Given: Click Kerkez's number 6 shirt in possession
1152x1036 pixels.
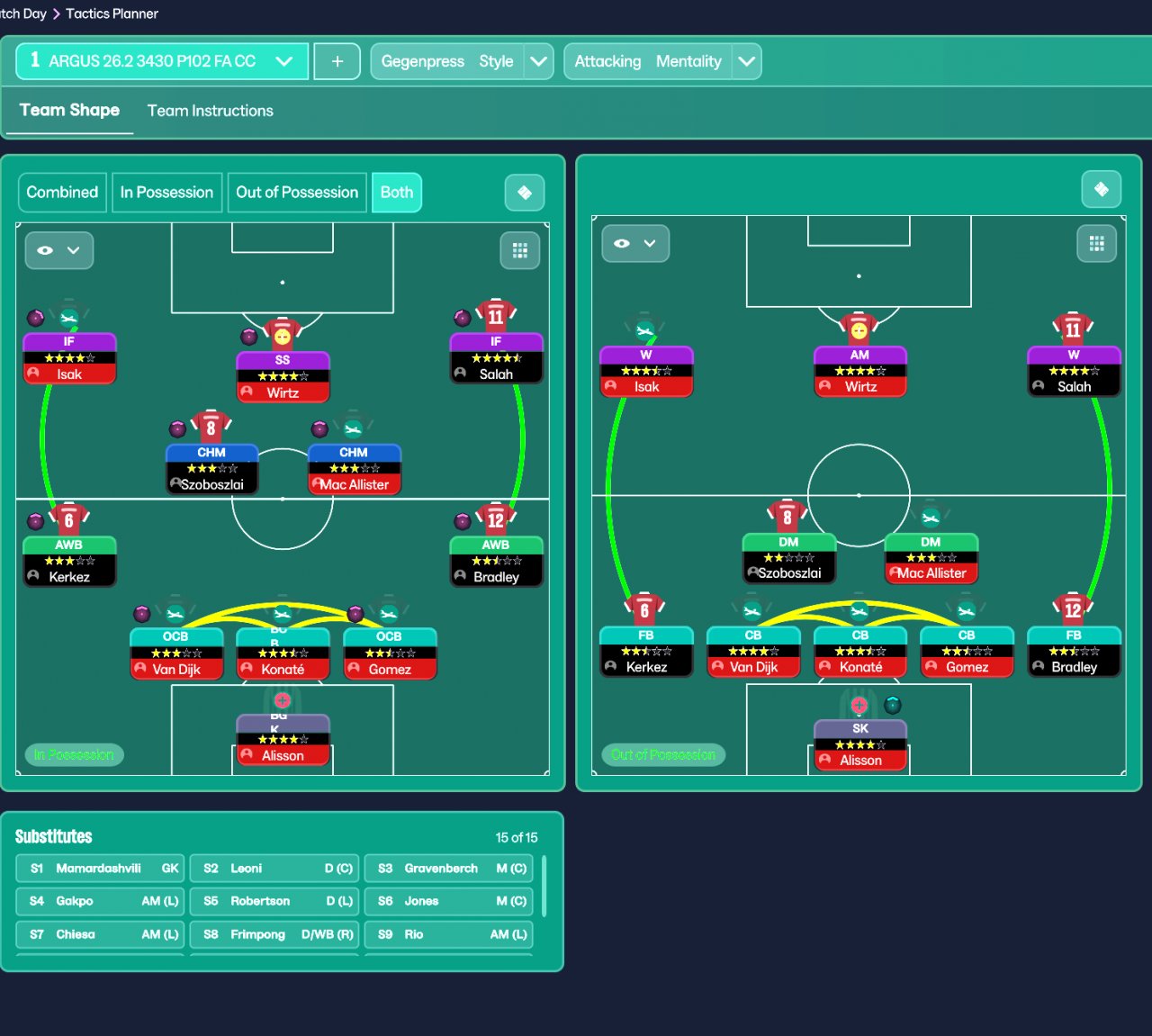Looking at the screenshot, I should [x=68, y=519].
